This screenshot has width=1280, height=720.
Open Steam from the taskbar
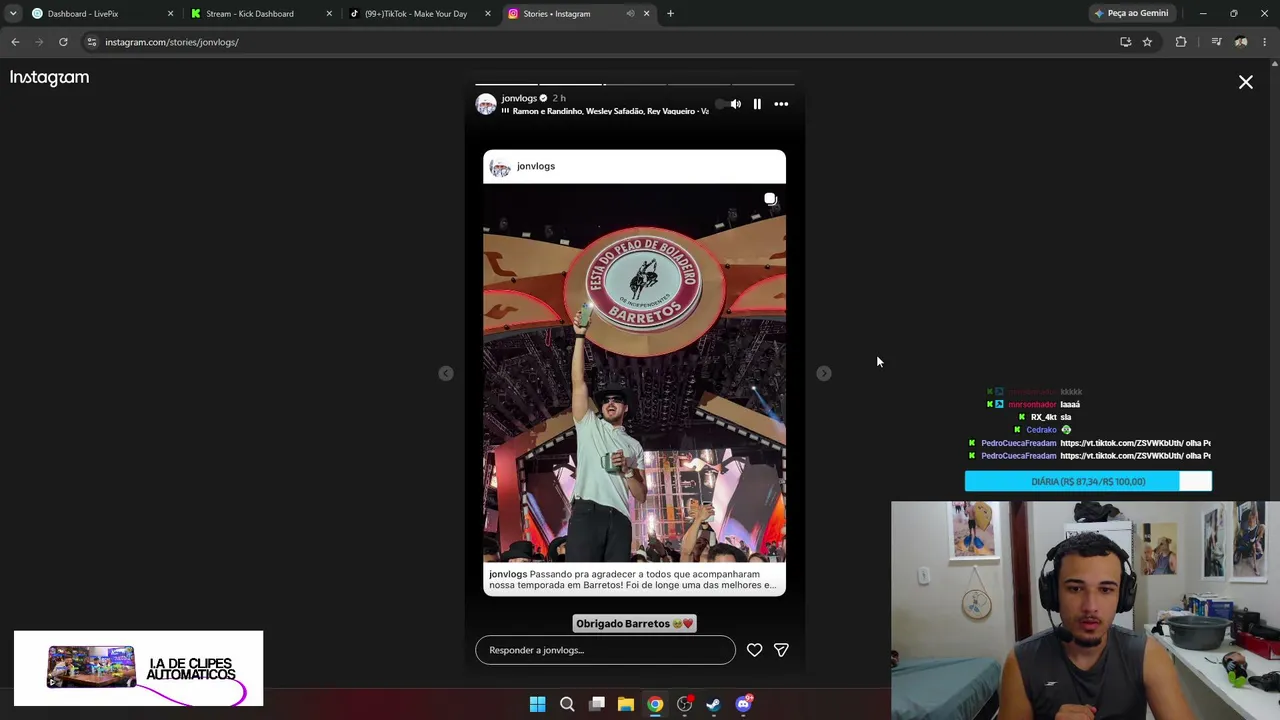(713, 704)
